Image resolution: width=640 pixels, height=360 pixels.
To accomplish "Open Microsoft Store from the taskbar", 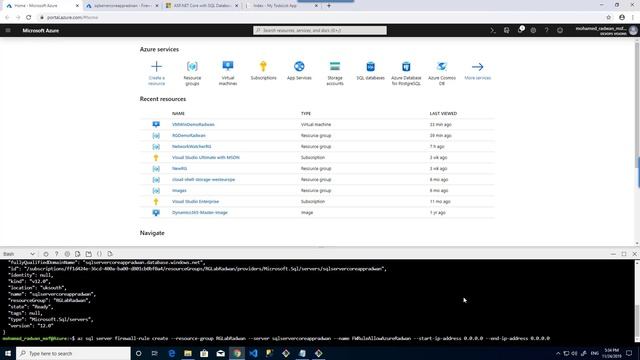I will (204, 353).
